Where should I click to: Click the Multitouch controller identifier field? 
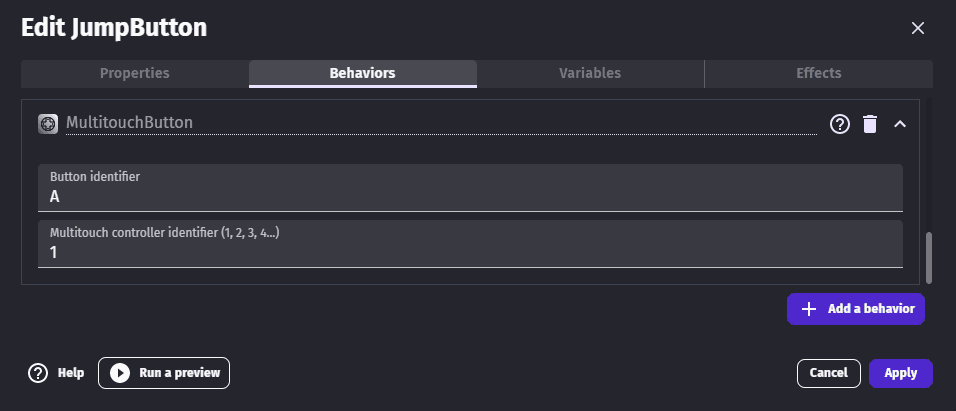[x=470, y=253]
